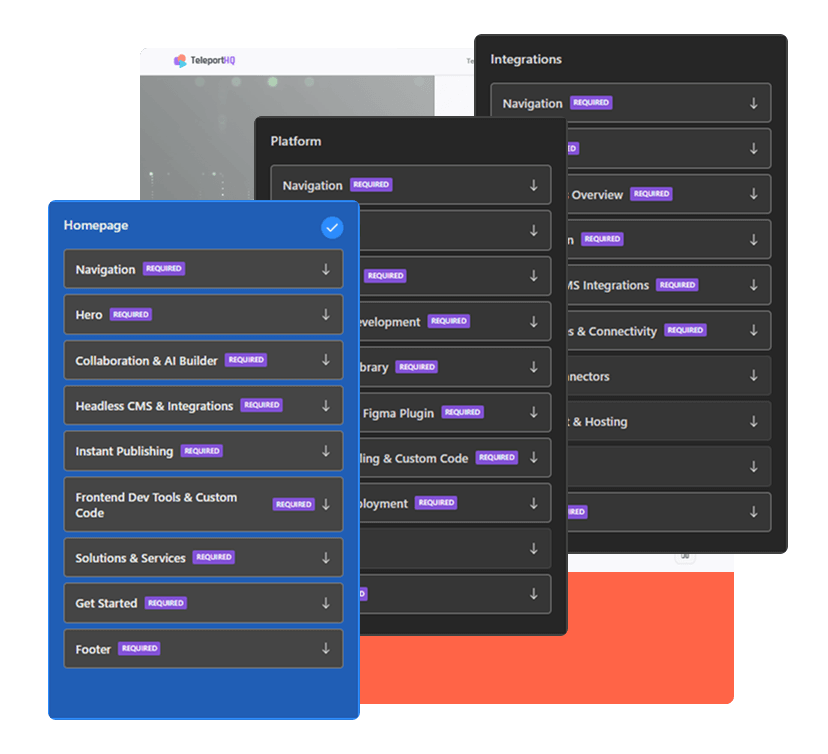Click the blue checkmark icon on Homepage header
The height and width of the screenshot is (754, 828).
pyautogui.click(x=332, y=228)
